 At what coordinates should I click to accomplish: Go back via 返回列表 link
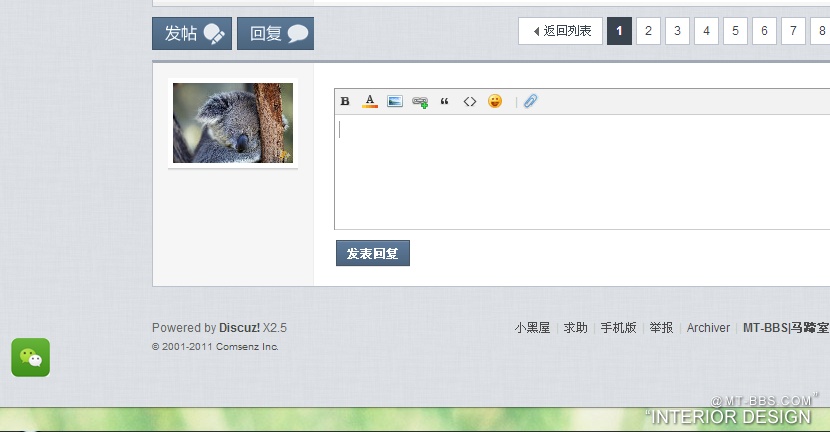560,31
